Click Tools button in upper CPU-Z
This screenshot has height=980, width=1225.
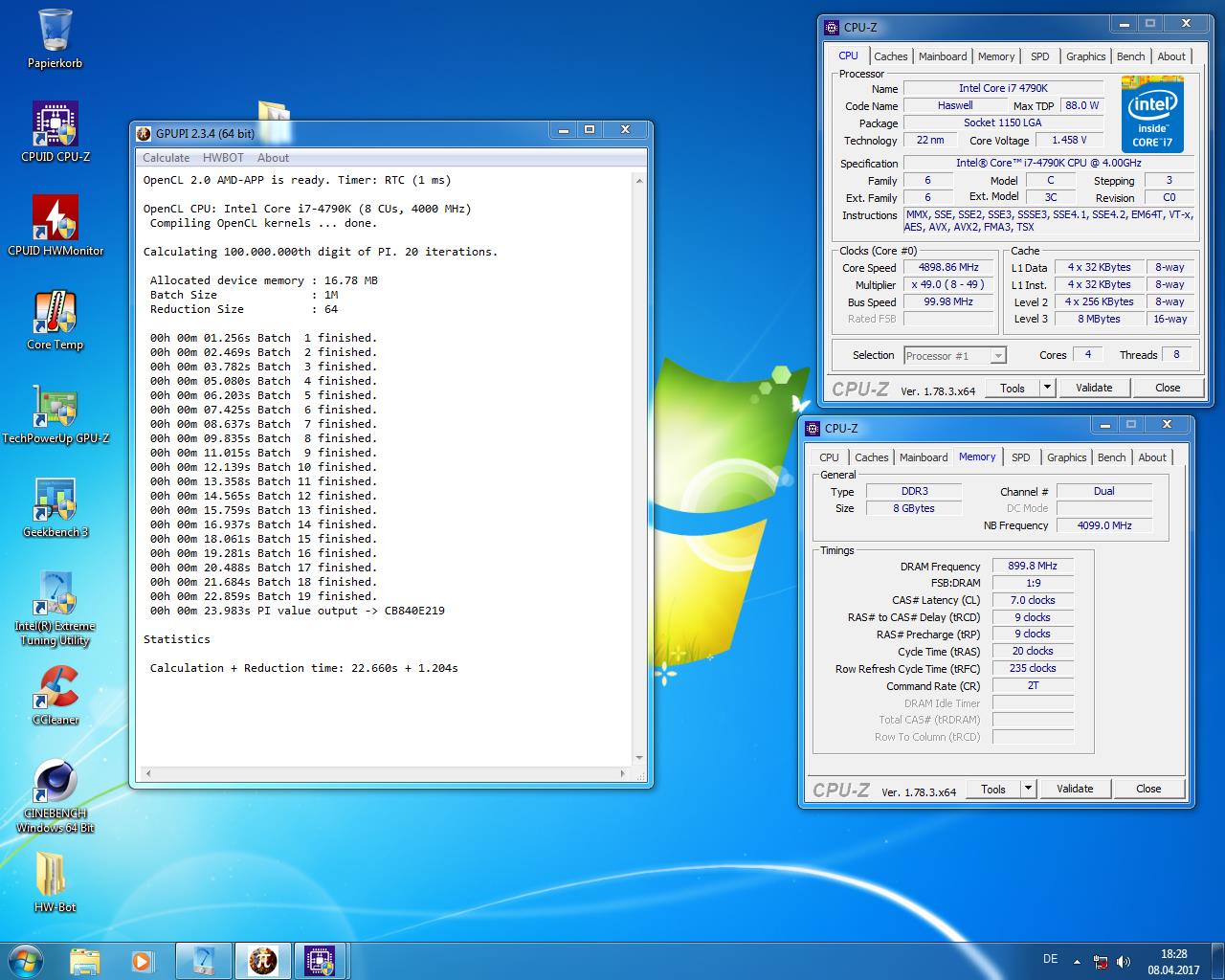coord(1013,388)
